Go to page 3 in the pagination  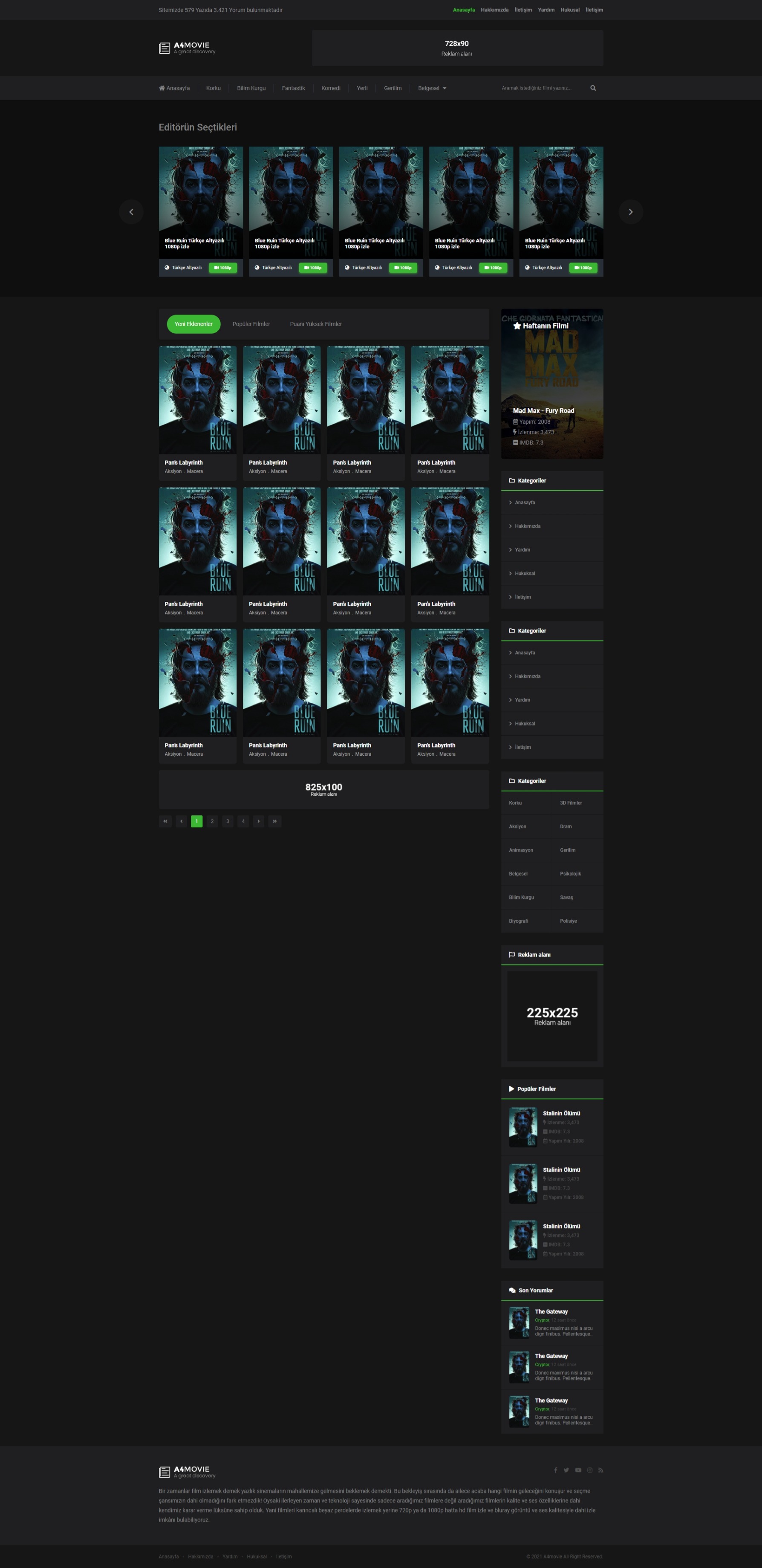click(x=228, y=821)
